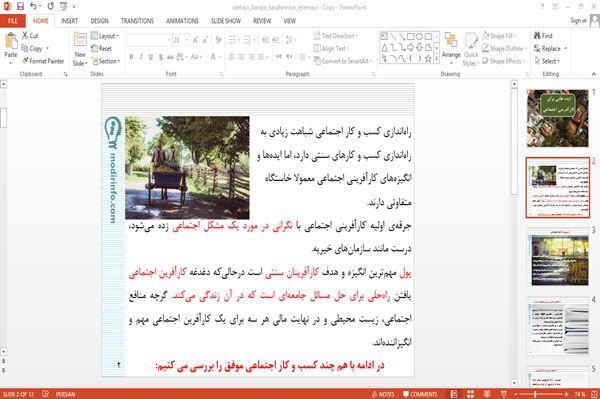Click the PERSIAN language indicator
Viewport: 600px width, 399px height.
pos(65,394)
